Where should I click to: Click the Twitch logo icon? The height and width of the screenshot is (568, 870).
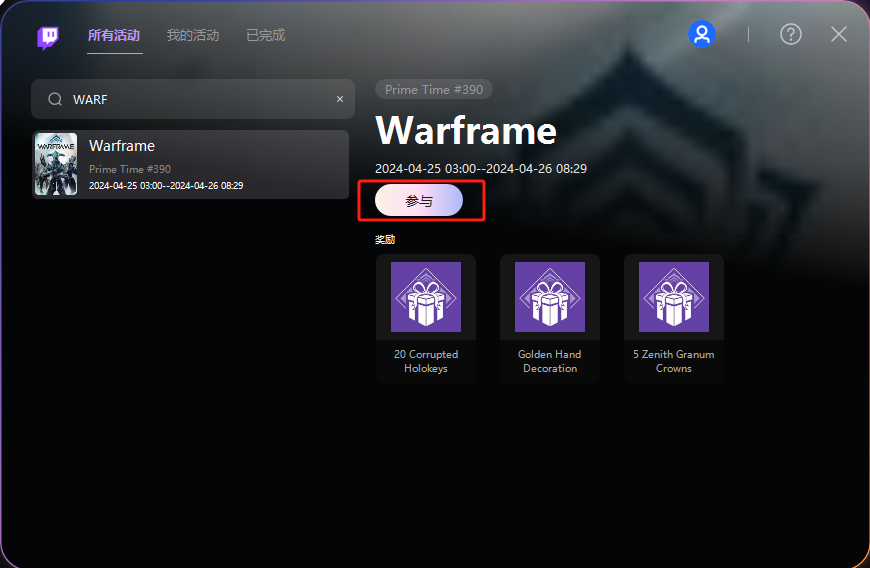point(48,37)
